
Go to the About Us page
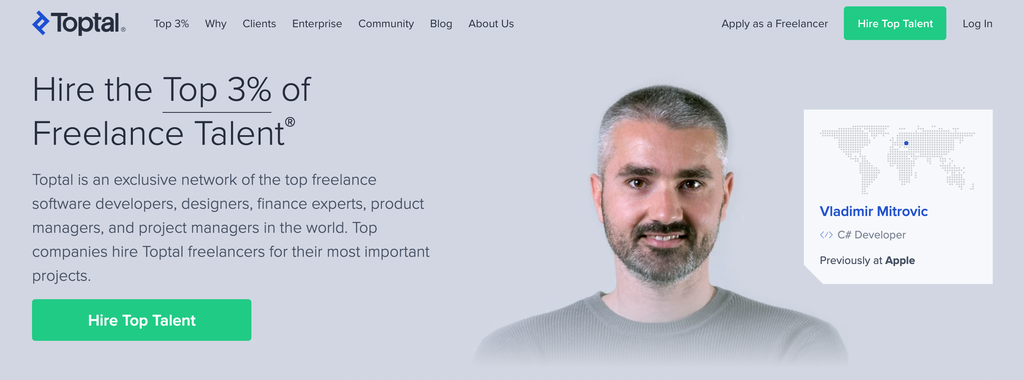point(491,24)
